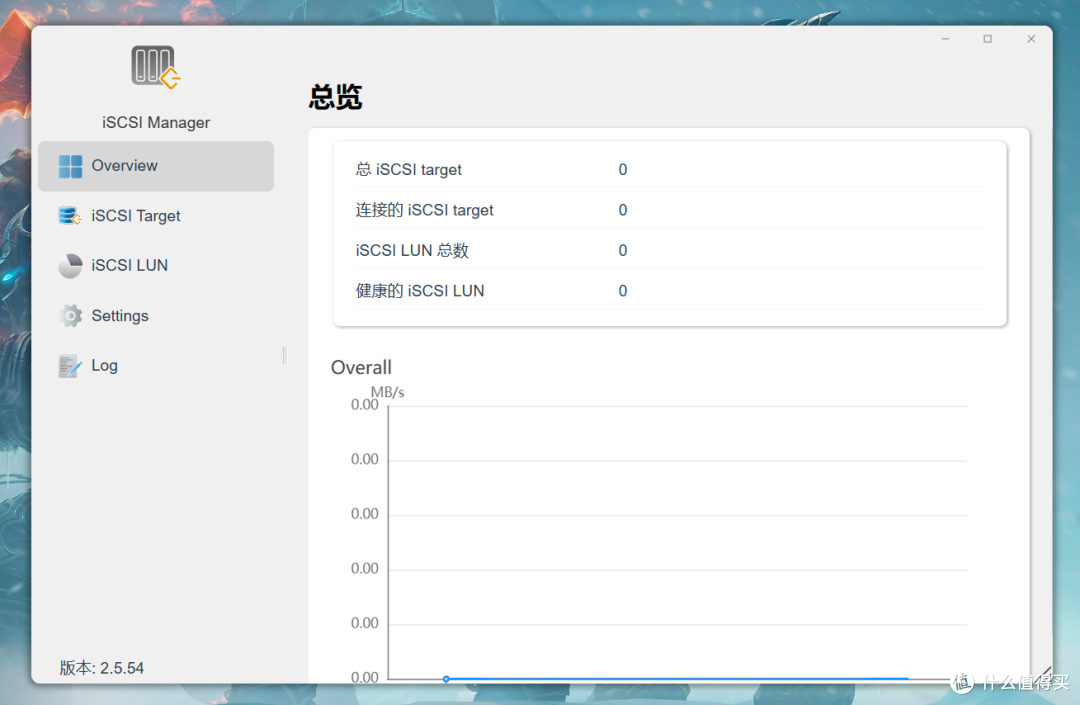Viewport: 1080px width, 705px height.
Task: Click the MB/s axis unit label
Action: [x=388, y=392]
